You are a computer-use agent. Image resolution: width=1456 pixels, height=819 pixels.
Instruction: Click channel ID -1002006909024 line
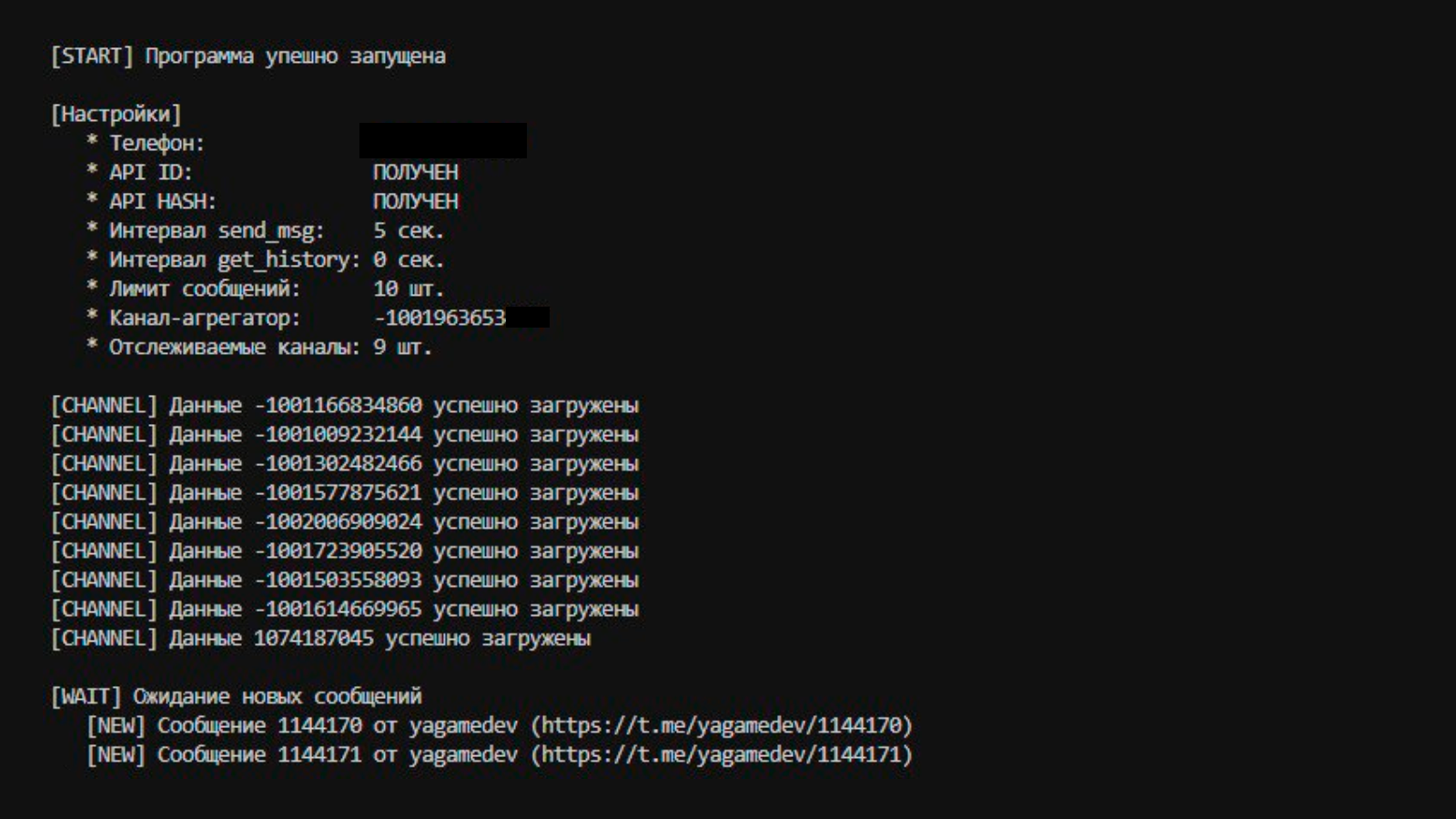coord(345,521)
